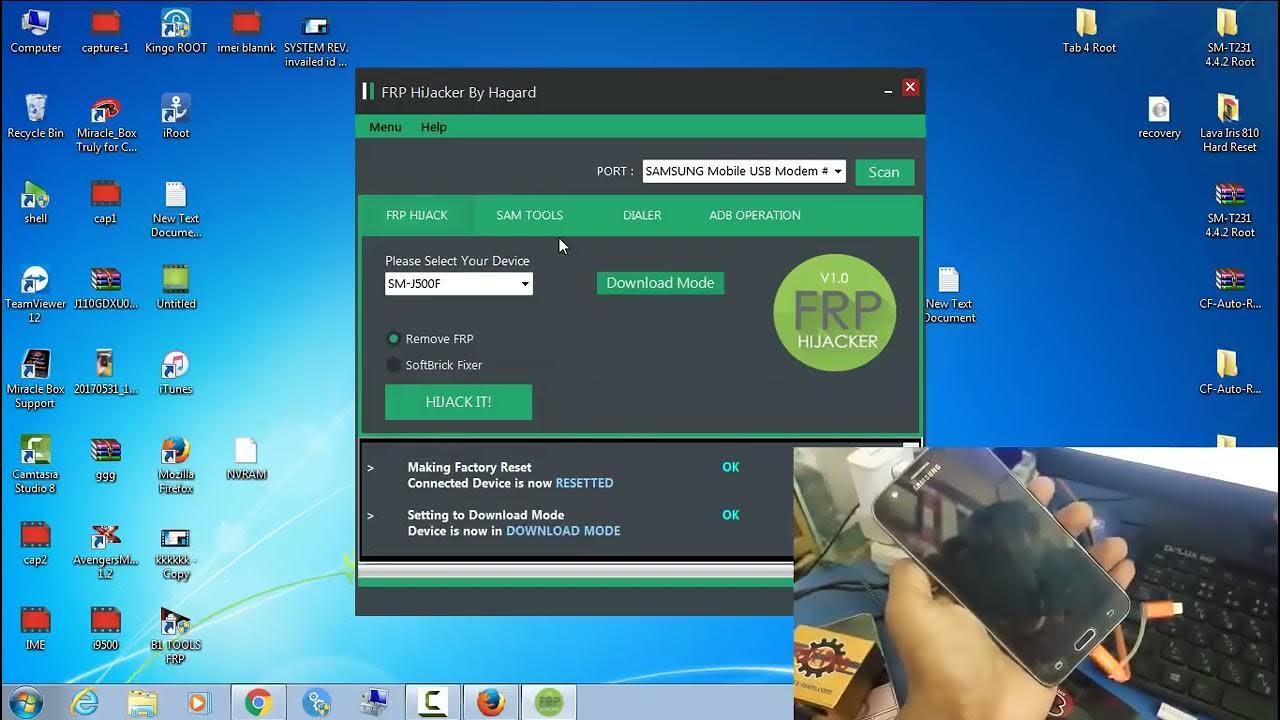Click the 'Making Factory Reset' log line
This screenshot has width=1280, height=720.
[469, 467]
